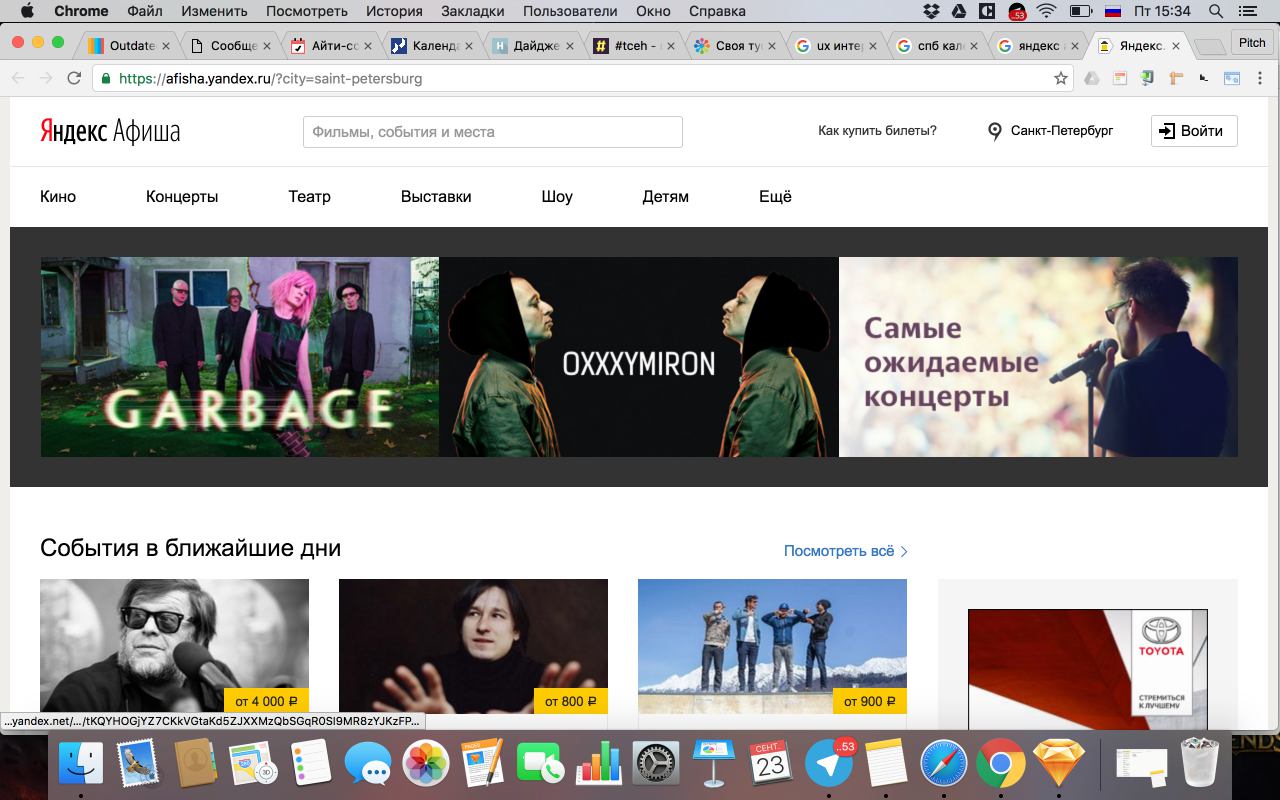The height and width of the screenshot is (800, 1280).
Task: Click Посмотреть всё link
Action: coord(846,551)
